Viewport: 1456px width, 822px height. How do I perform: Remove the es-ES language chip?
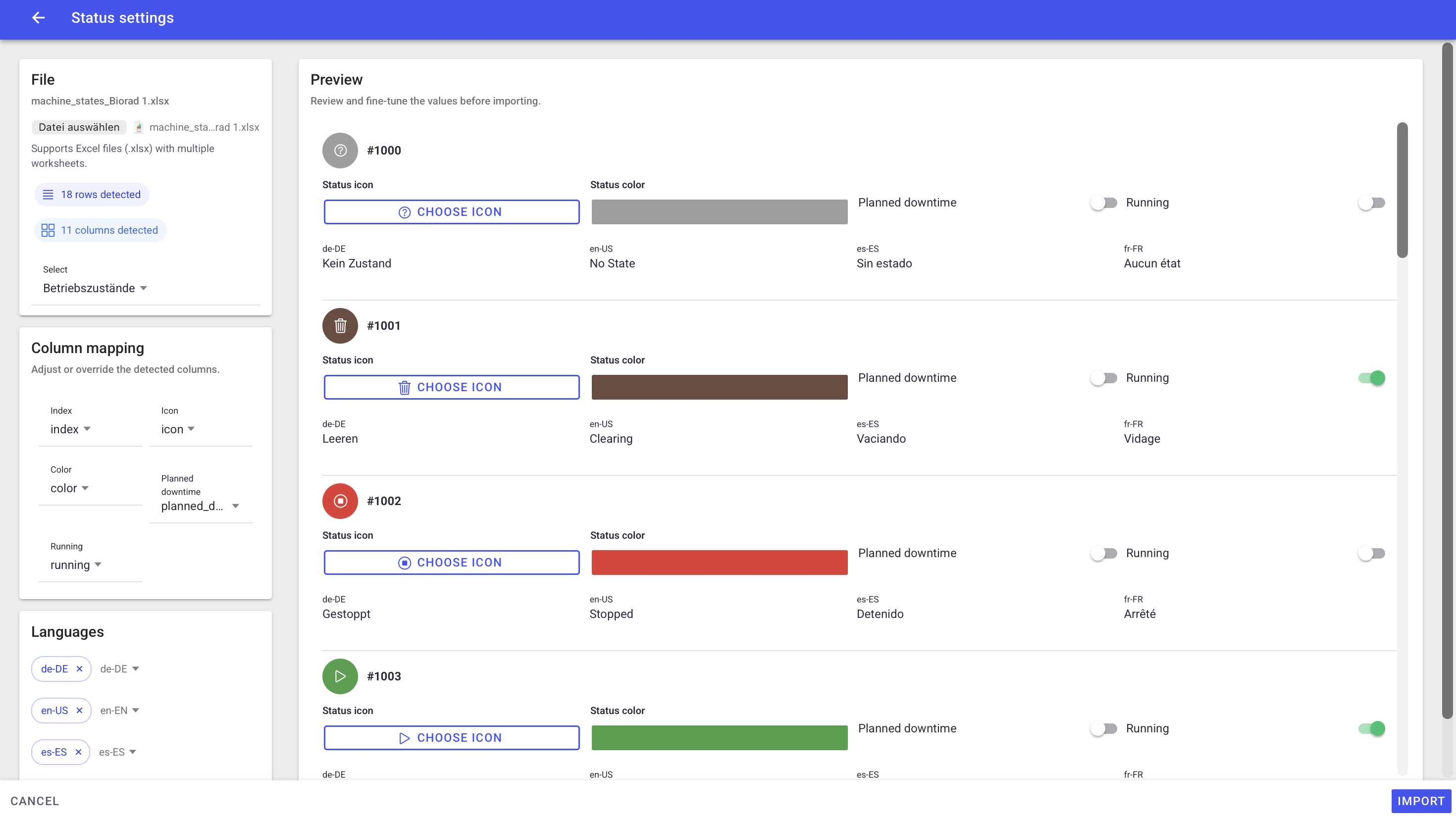pyautogui.click(x=78, y=752)
